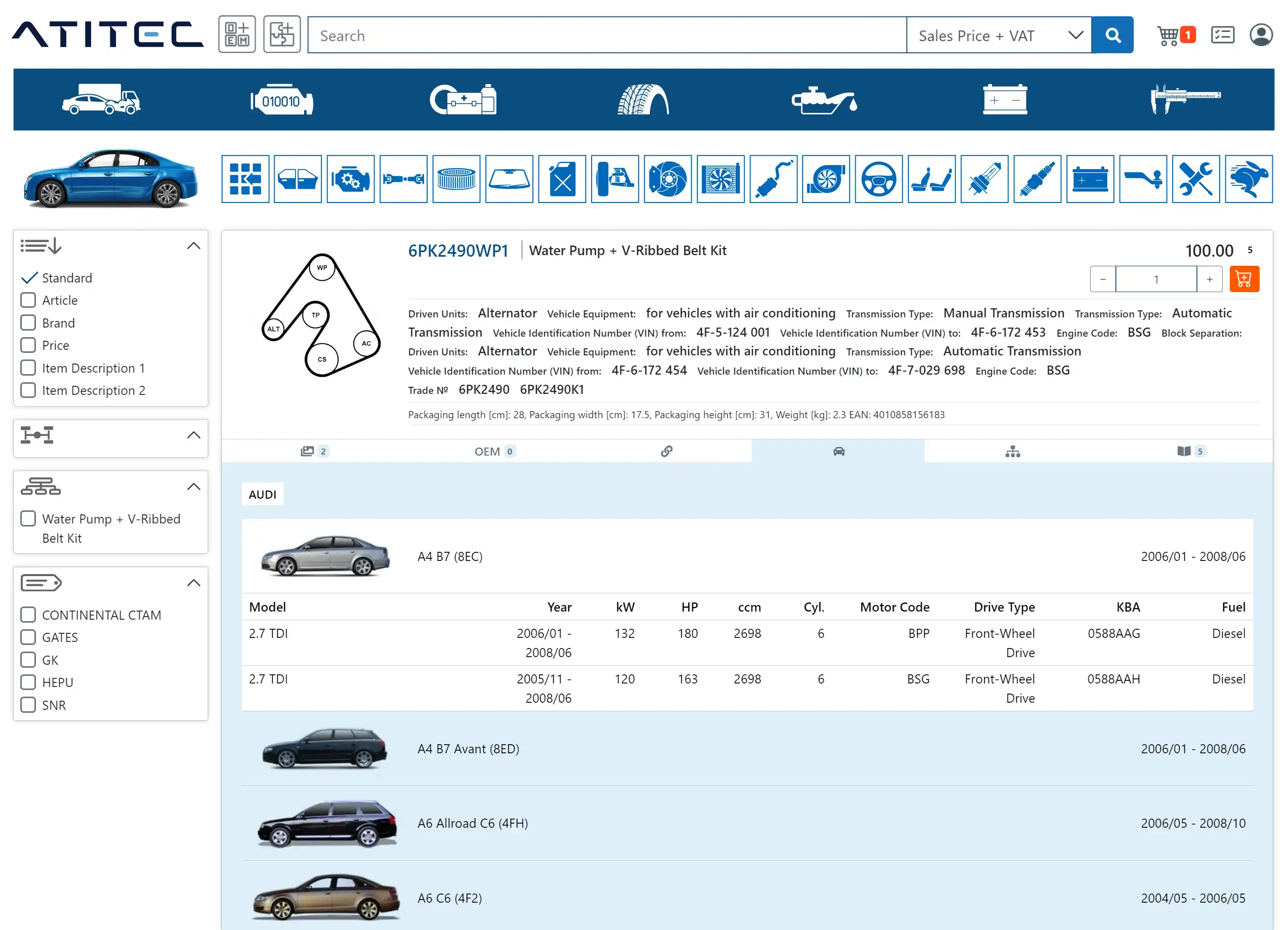
Task: Open the fuel canister group
Action: point(562,179)
